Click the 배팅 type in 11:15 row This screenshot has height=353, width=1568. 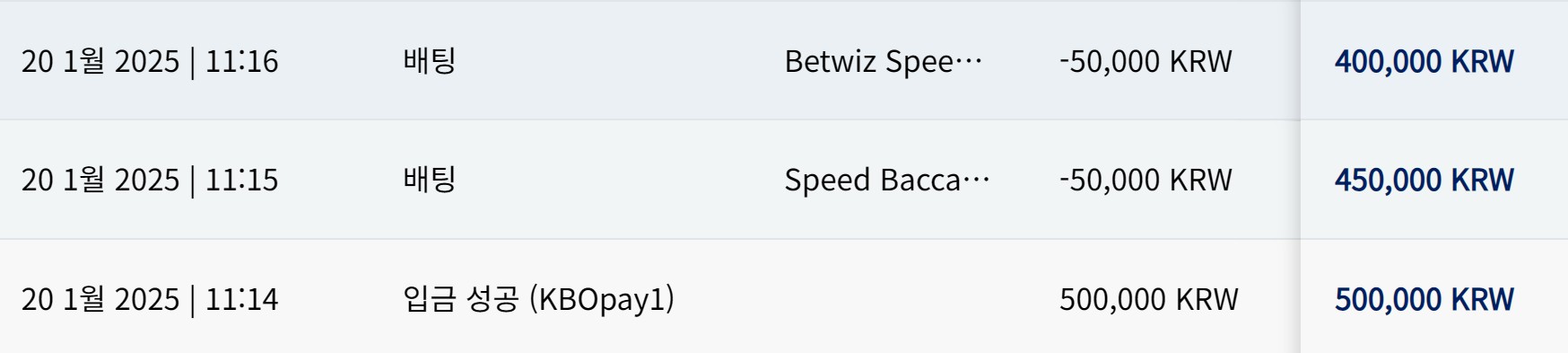[430, 180]
